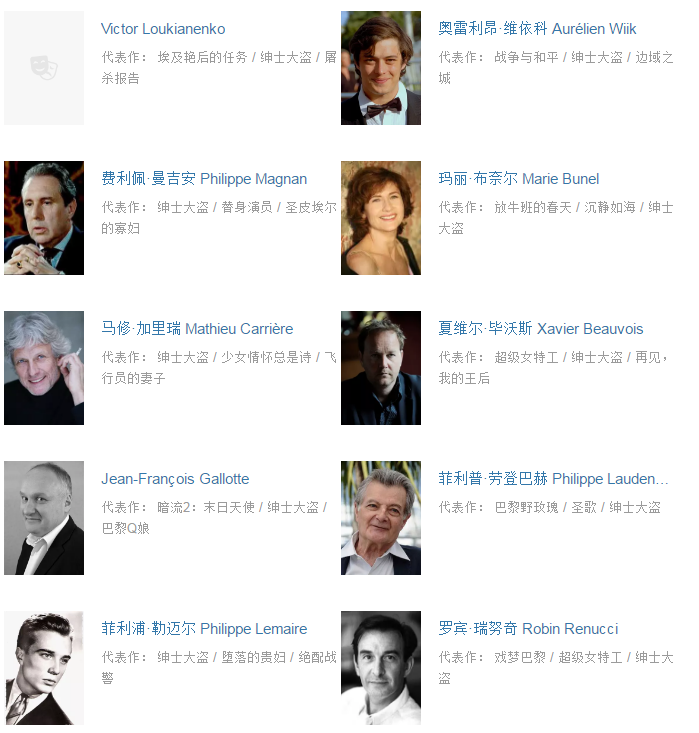The image size is (699, 733).
Task: Click Philippe Magnan's portrait thumbnail
Action: pyautogui.click(x=44, y=218)
